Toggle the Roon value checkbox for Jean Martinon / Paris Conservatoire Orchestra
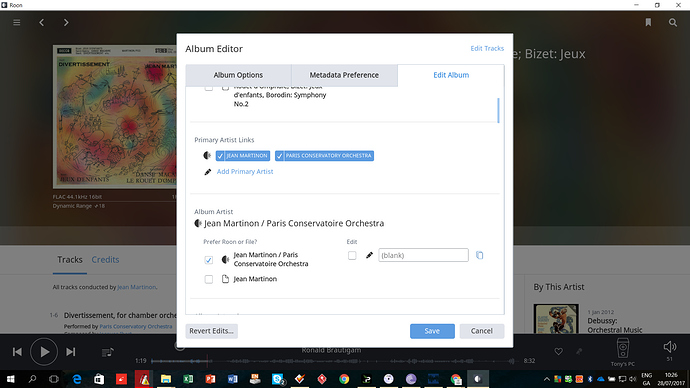The image size is (690, 388). click(x=209, y=260)
